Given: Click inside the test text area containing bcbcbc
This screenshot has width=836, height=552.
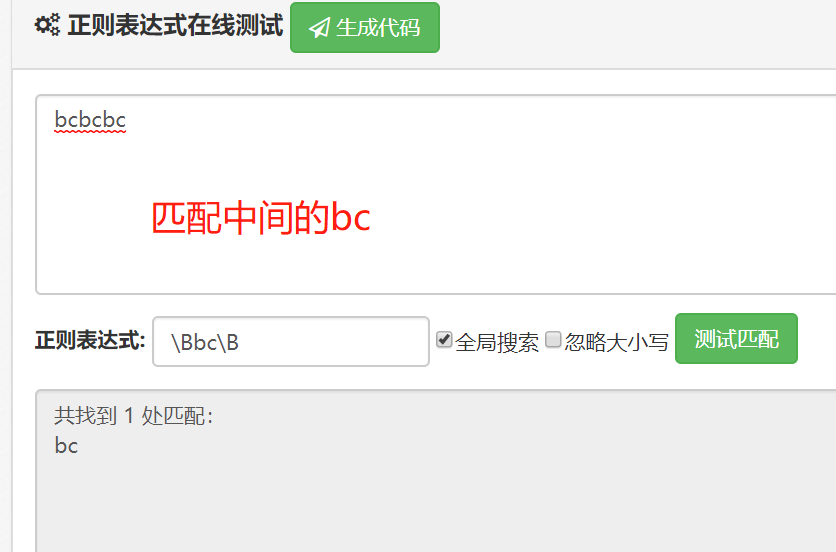Looking at the screenshot, I should 436,194.
